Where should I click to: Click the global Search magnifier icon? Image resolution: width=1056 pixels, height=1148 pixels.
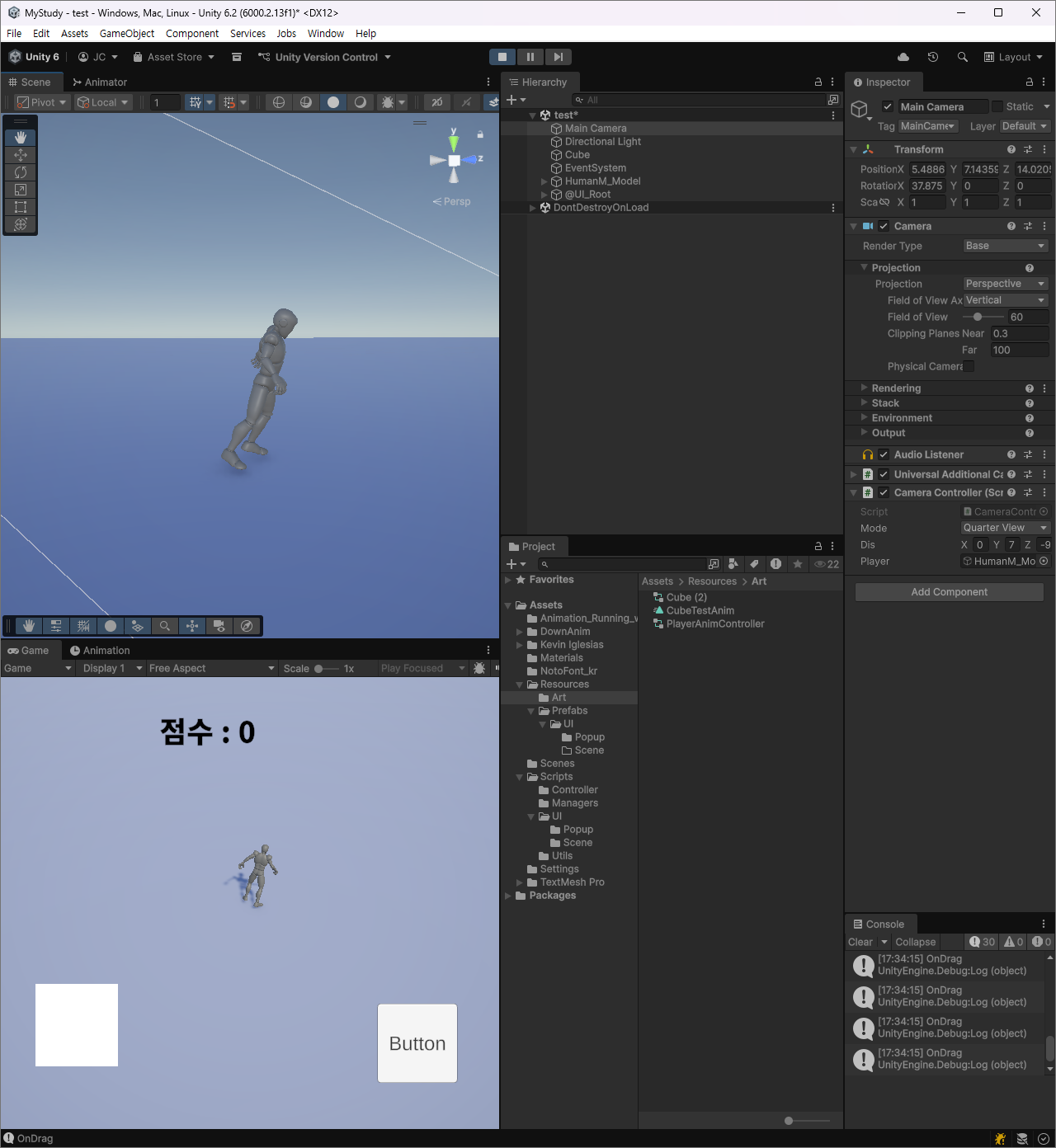(x=962, y=57)
